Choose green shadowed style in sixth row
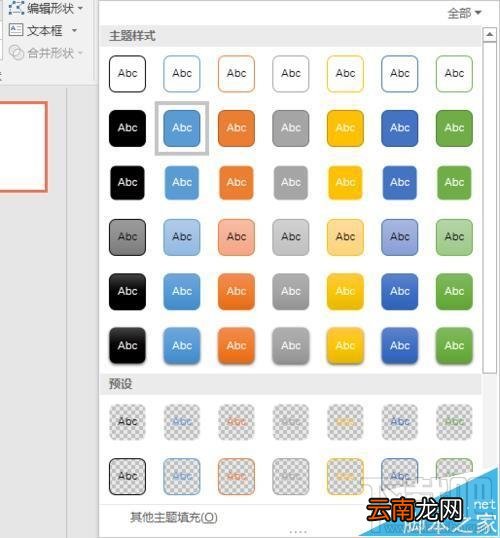500x538 pixels. pos(454,346)
